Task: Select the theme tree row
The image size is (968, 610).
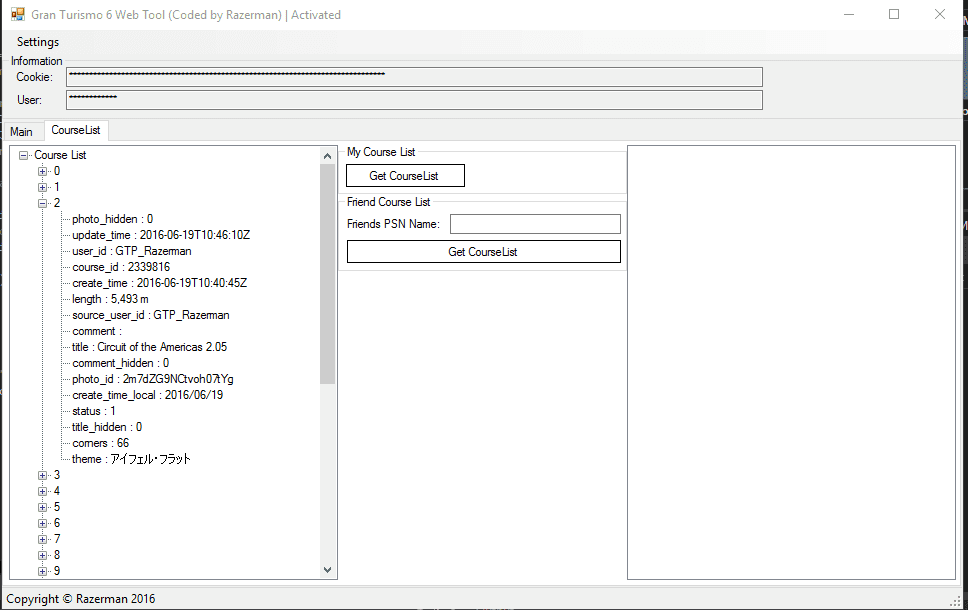Action: point(131,460)
